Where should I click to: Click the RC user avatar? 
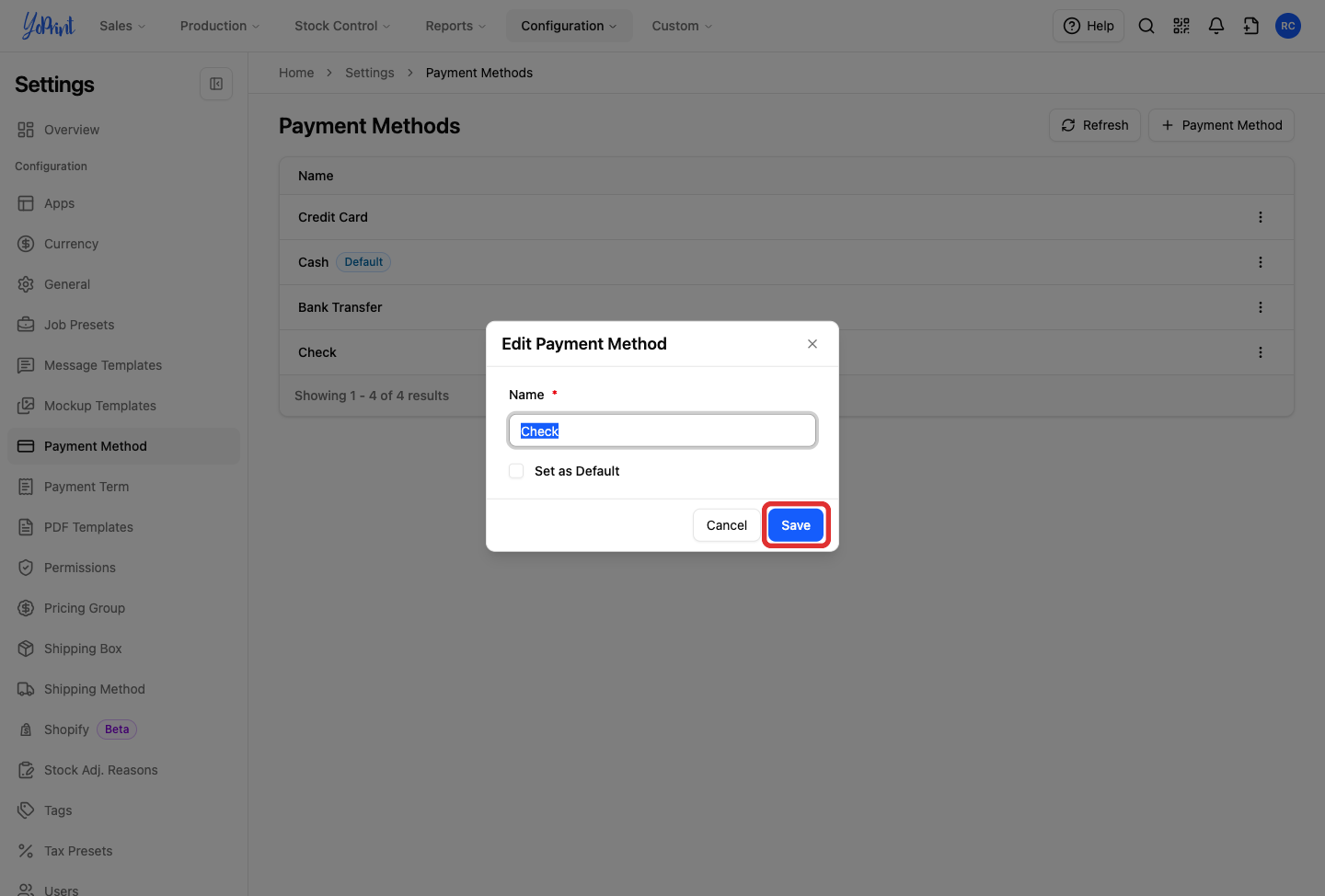click(x=1288, y=26)
